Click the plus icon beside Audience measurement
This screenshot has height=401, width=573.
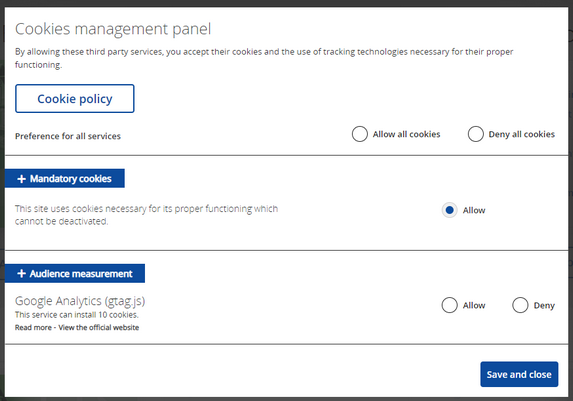click(22, 273)
